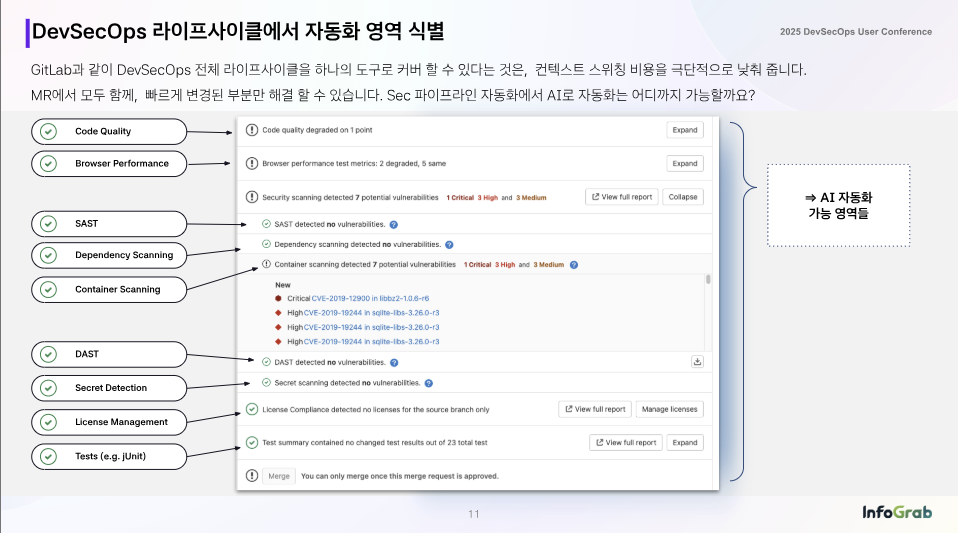Viewport: 958px width, 533px height.
Task: Click the Tests (e.g. jUnit) check icon
Action: point(48,457)
